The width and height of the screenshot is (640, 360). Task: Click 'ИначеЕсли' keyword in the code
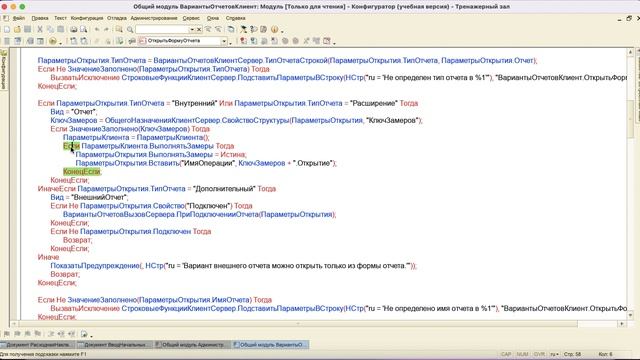57,189
